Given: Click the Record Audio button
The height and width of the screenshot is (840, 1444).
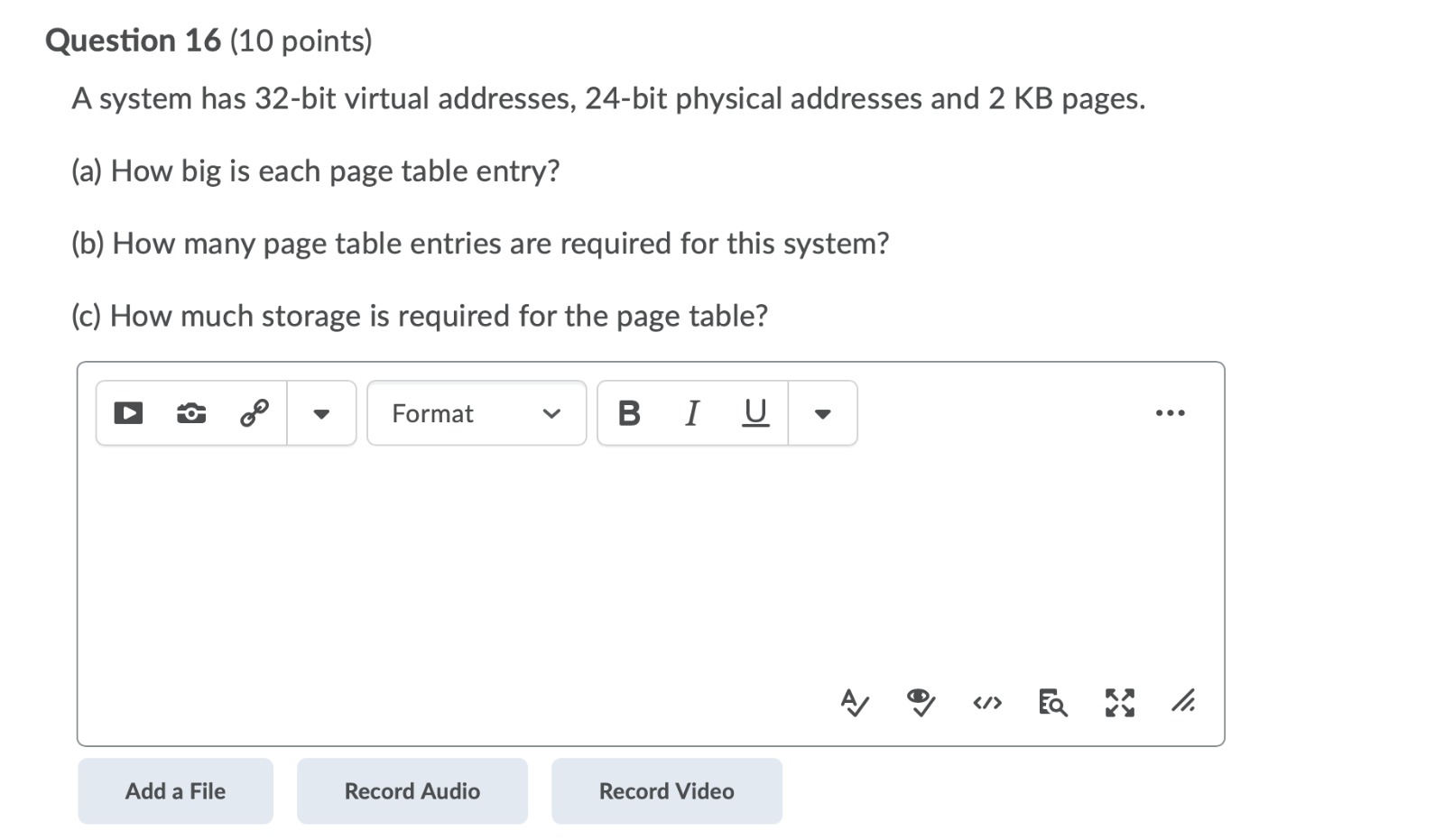Looking at the screenshot, I should tap(412, 790).
